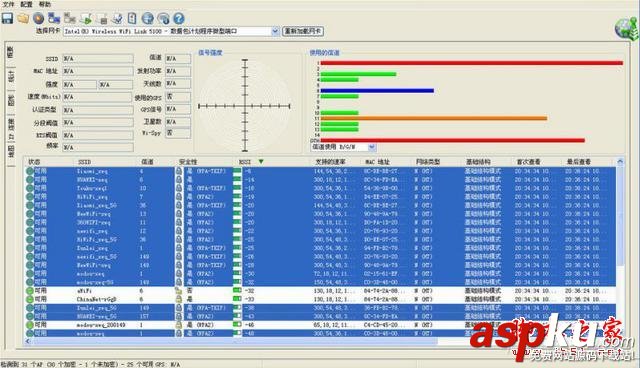Open the 选择网卡 adapter dropdown

tap(275, 31)
